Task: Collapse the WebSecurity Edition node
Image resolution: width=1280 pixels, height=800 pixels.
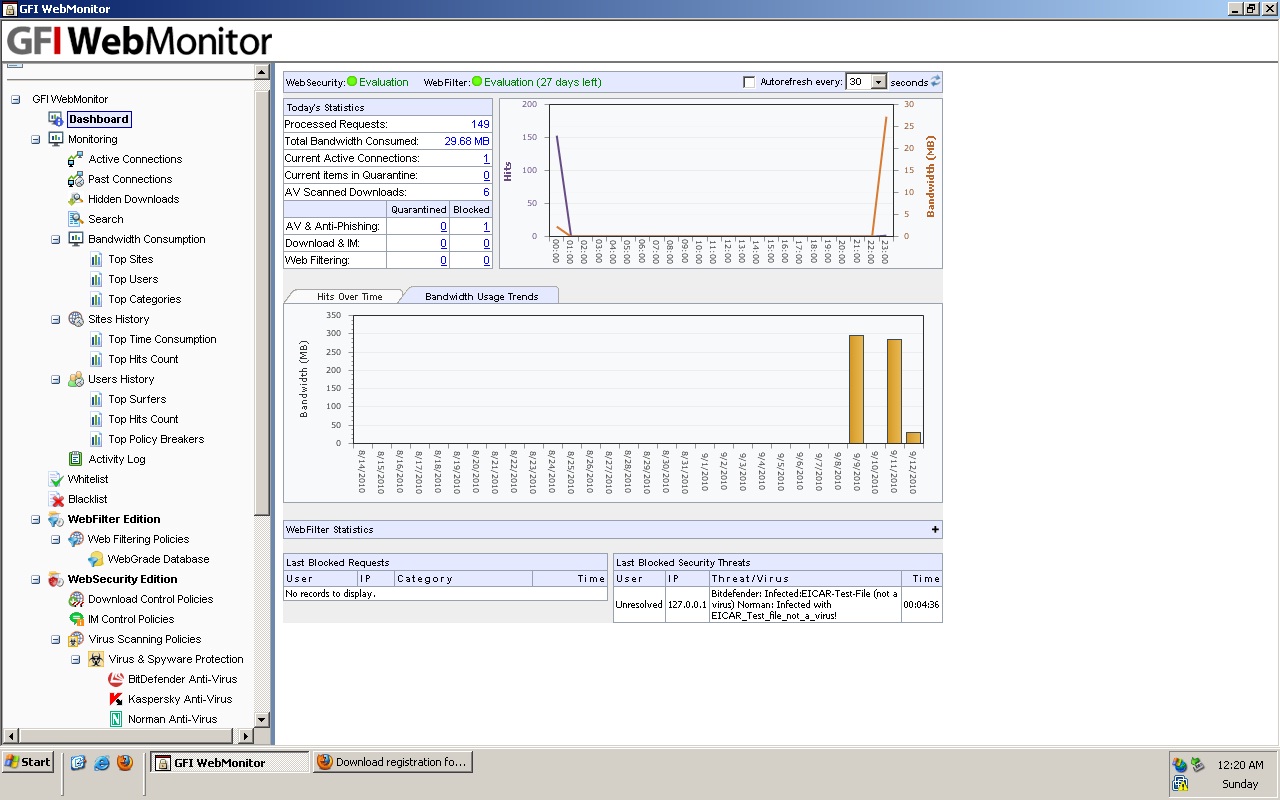Action: (36, 579)
